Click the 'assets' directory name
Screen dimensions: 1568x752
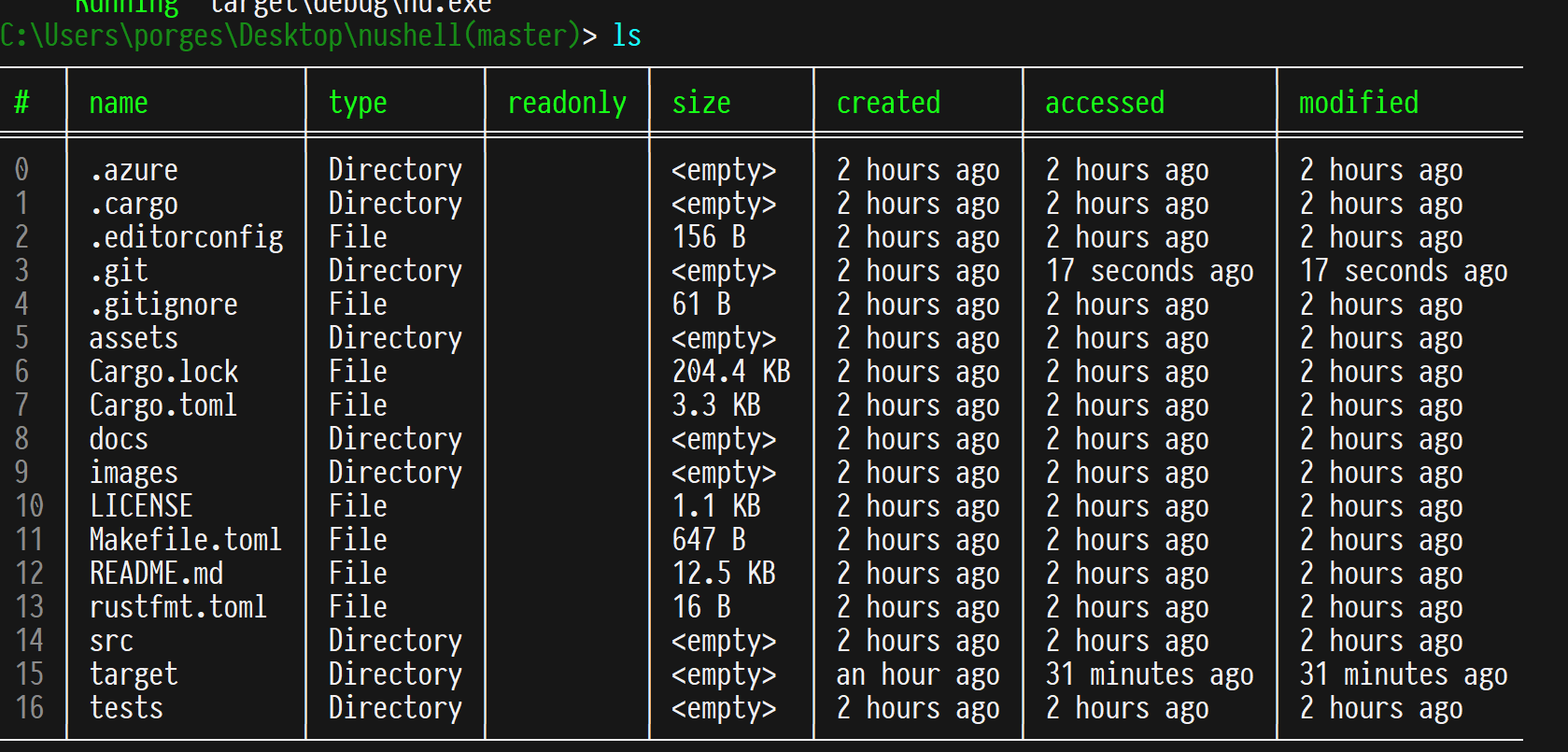pos(134,338)
